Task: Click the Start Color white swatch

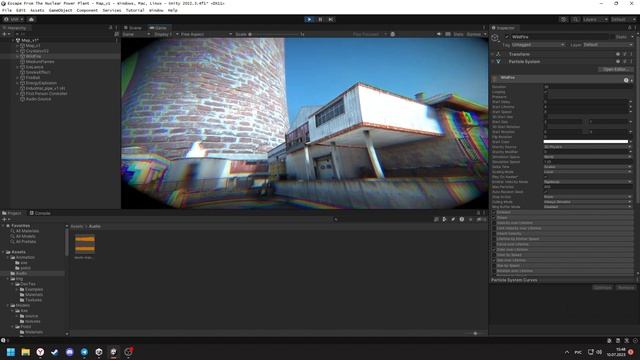Action: 586,142
